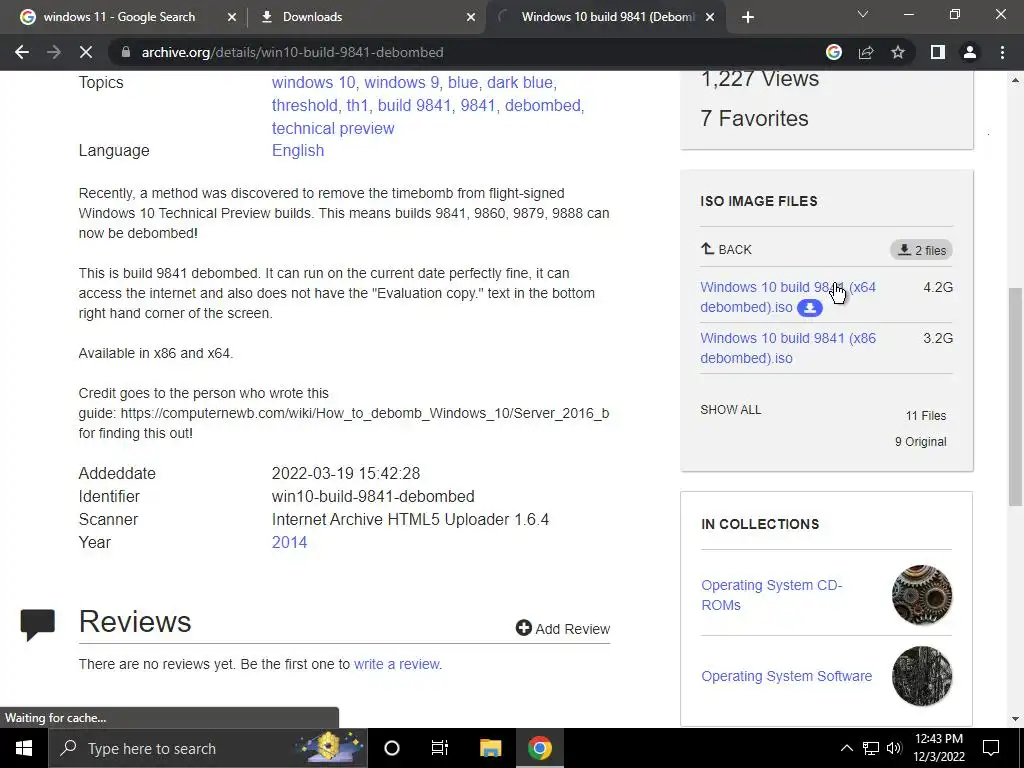Open the windows 10 topic link

click(x=313, y=82)
